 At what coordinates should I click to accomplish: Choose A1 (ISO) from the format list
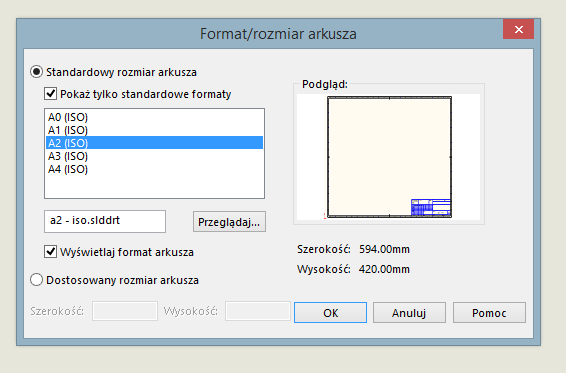[154, 130]
